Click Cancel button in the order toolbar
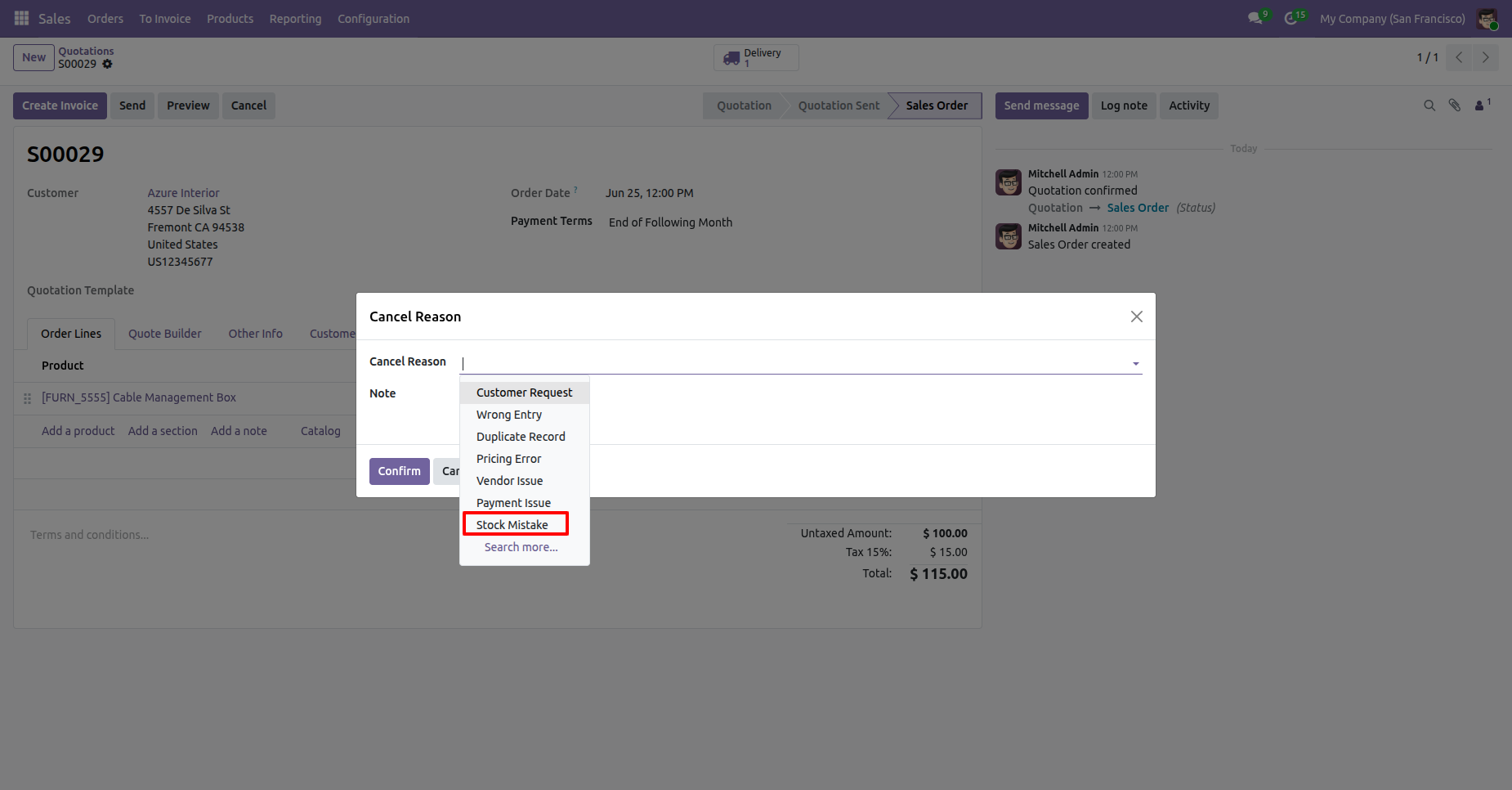The image size is (1512, 790). tap(248, 105)
